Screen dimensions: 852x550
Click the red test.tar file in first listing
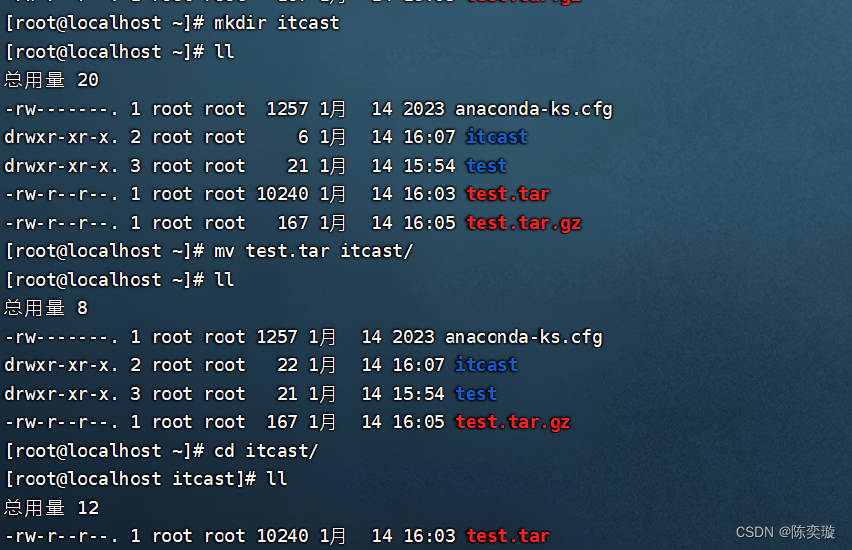tap(508, 193)
